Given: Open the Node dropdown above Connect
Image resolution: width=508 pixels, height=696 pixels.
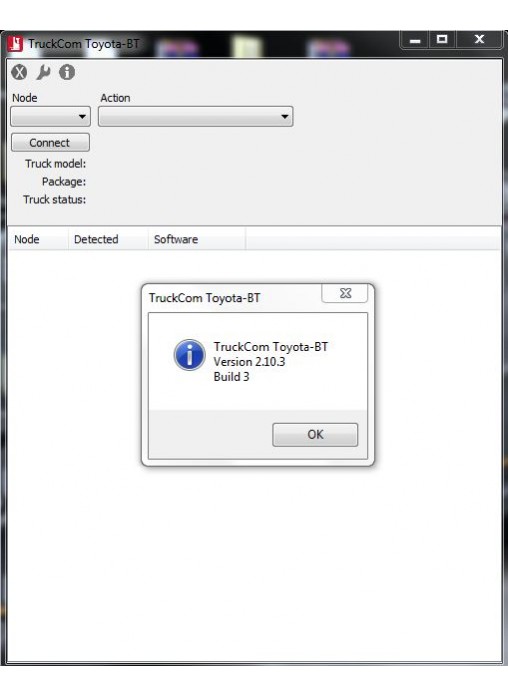Looking at the screenshot, I should (50, 116).
